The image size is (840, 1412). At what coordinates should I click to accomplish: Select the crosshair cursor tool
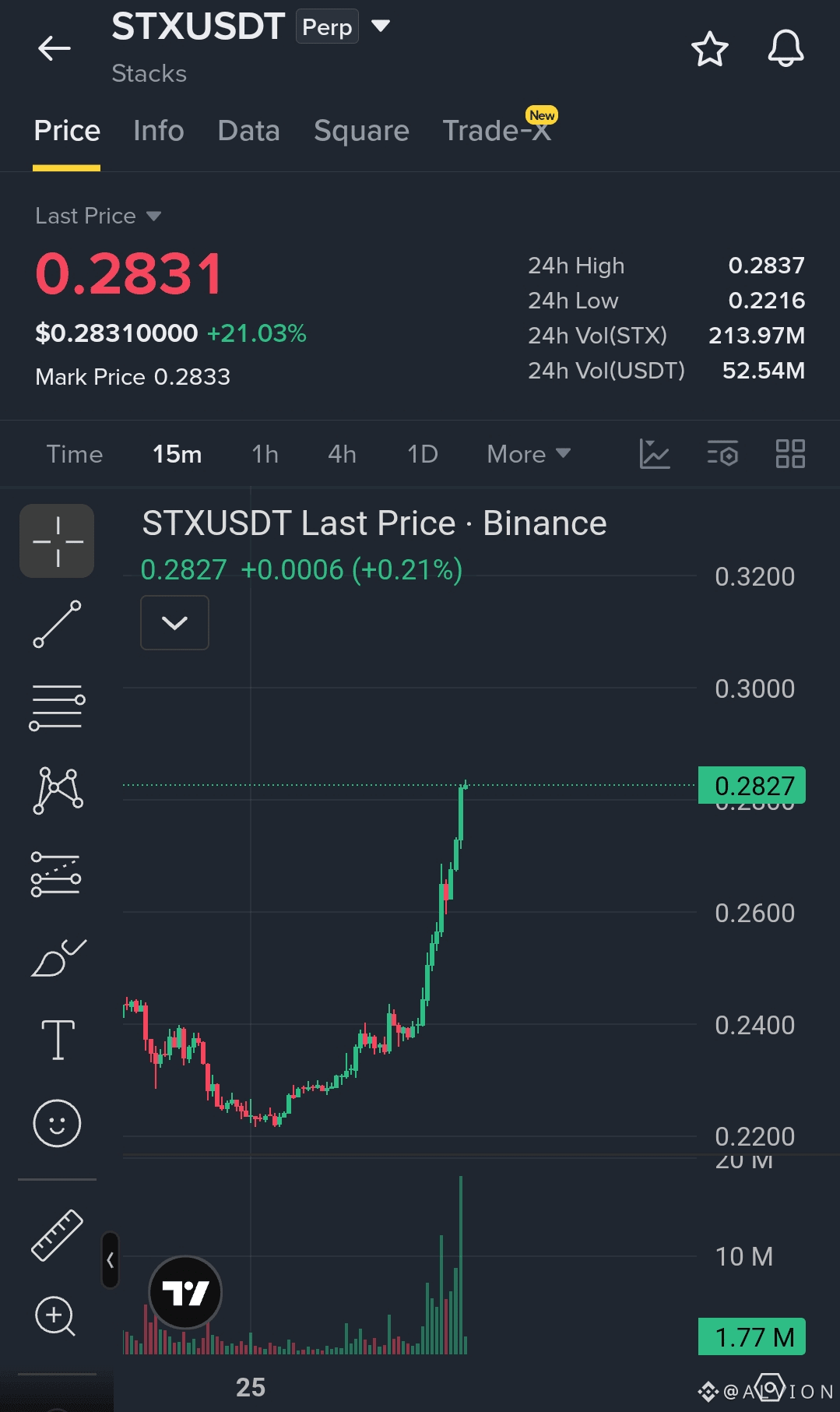coord(57,541)
